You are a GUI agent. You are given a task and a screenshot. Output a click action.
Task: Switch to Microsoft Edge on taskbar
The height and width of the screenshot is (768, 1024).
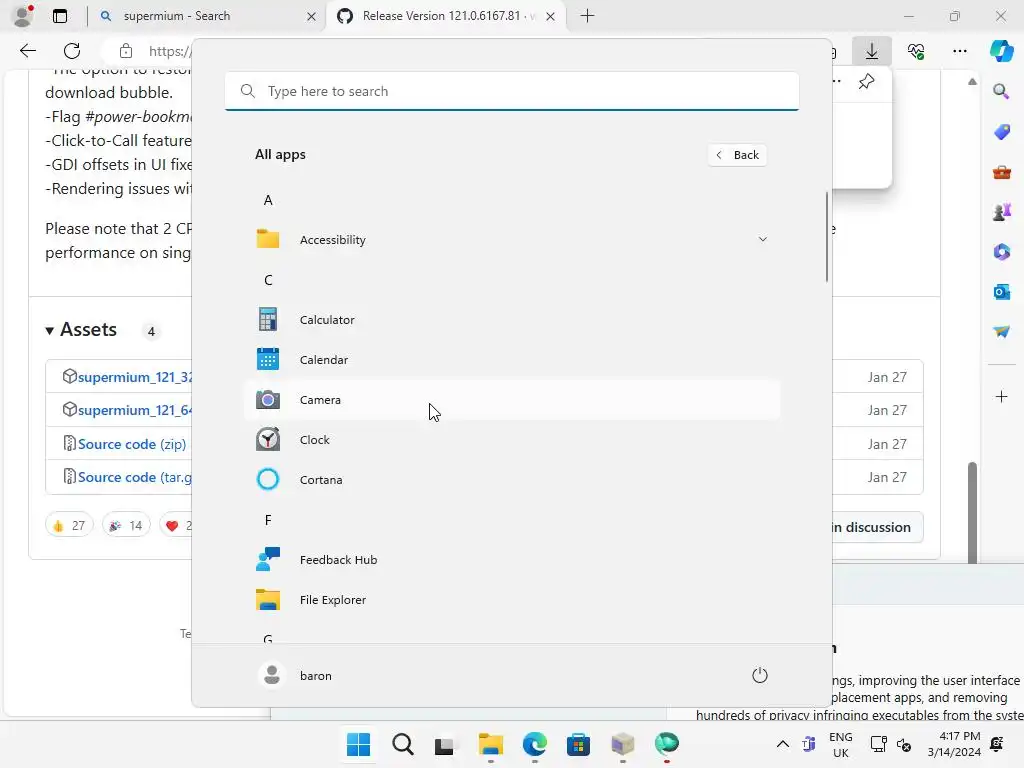click(x=535, y=744)
